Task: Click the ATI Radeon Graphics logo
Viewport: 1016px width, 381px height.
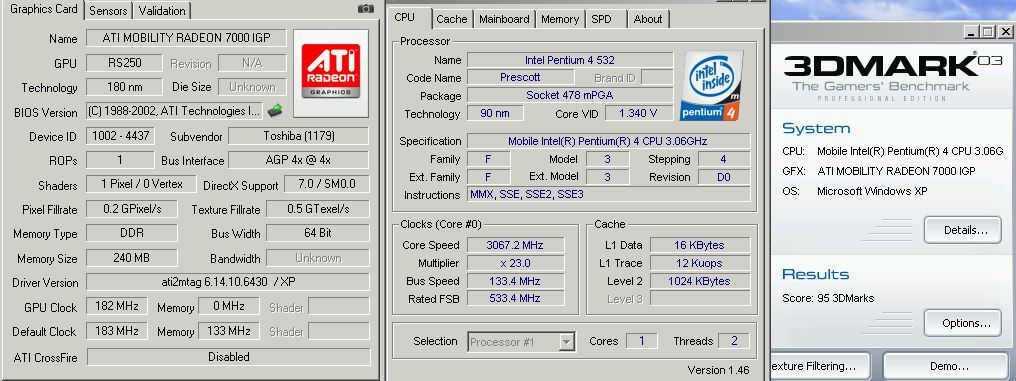Action: tap(330, 73)
